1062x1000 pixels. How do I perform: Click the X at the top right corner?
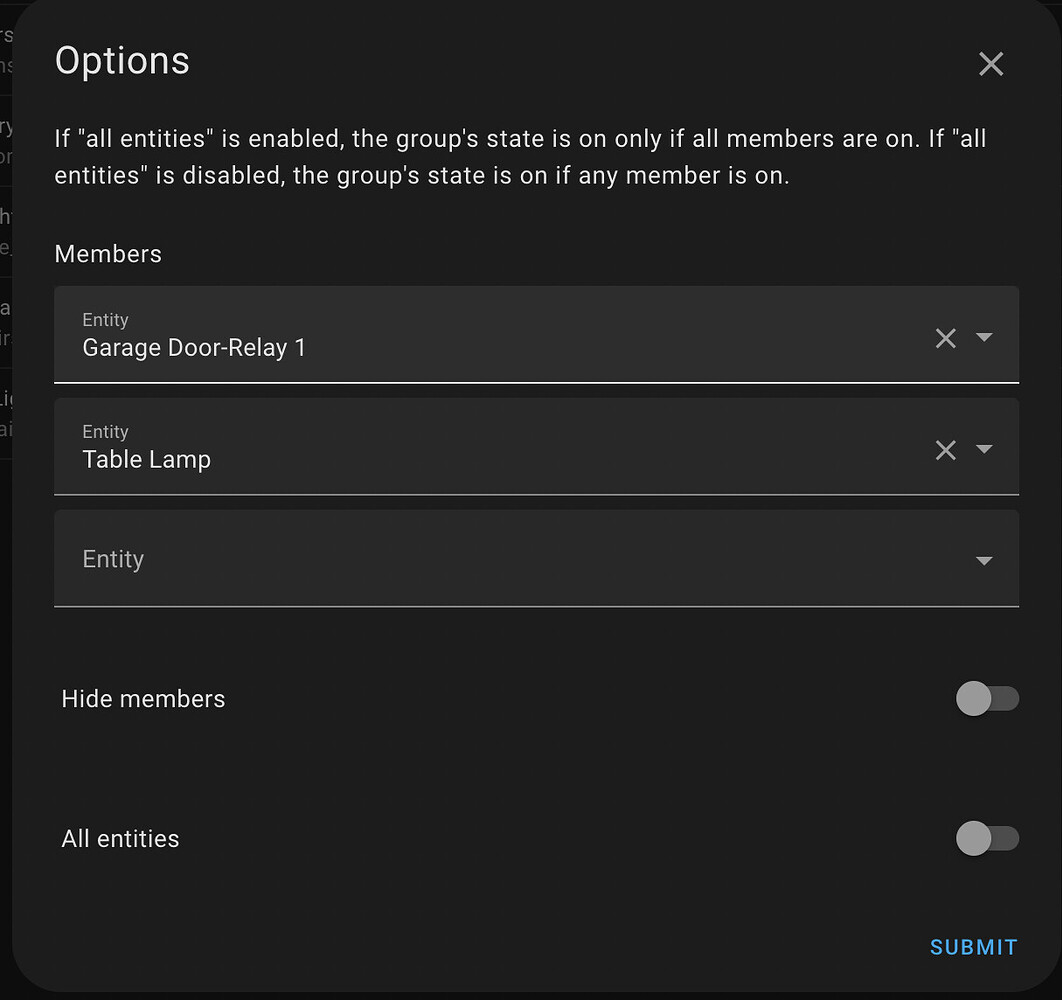point(990,63)
